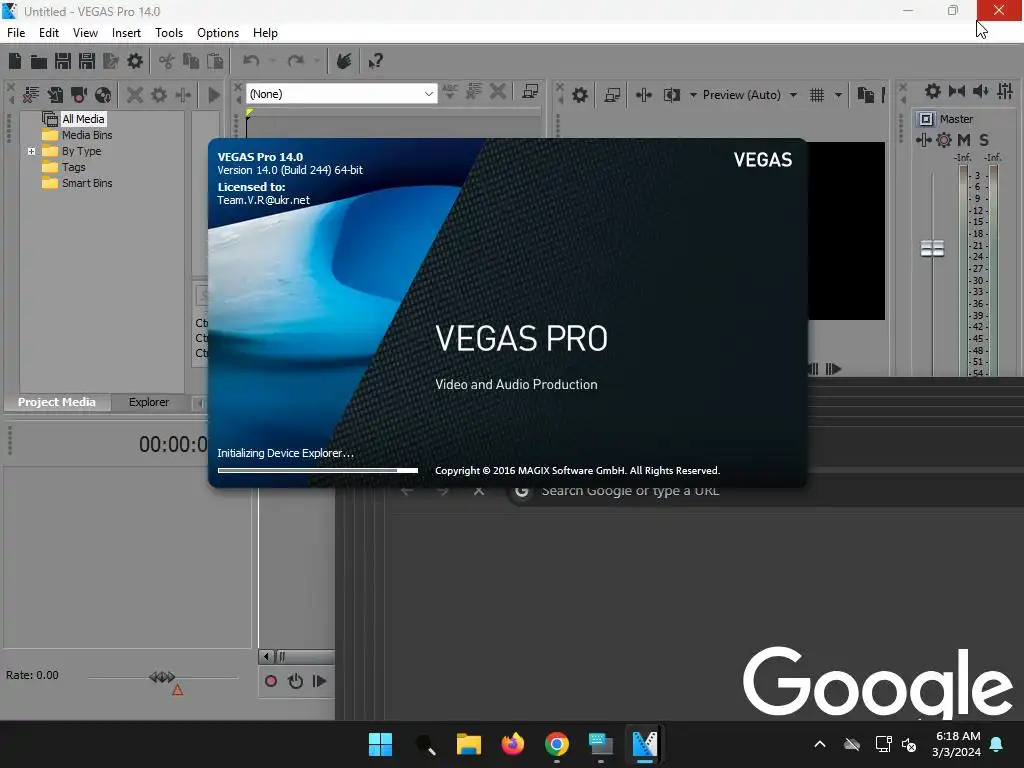Toggle the preview Overlays grid
Image resolution: width=1024 pixels, height=768 pixels.
point(817,95)
